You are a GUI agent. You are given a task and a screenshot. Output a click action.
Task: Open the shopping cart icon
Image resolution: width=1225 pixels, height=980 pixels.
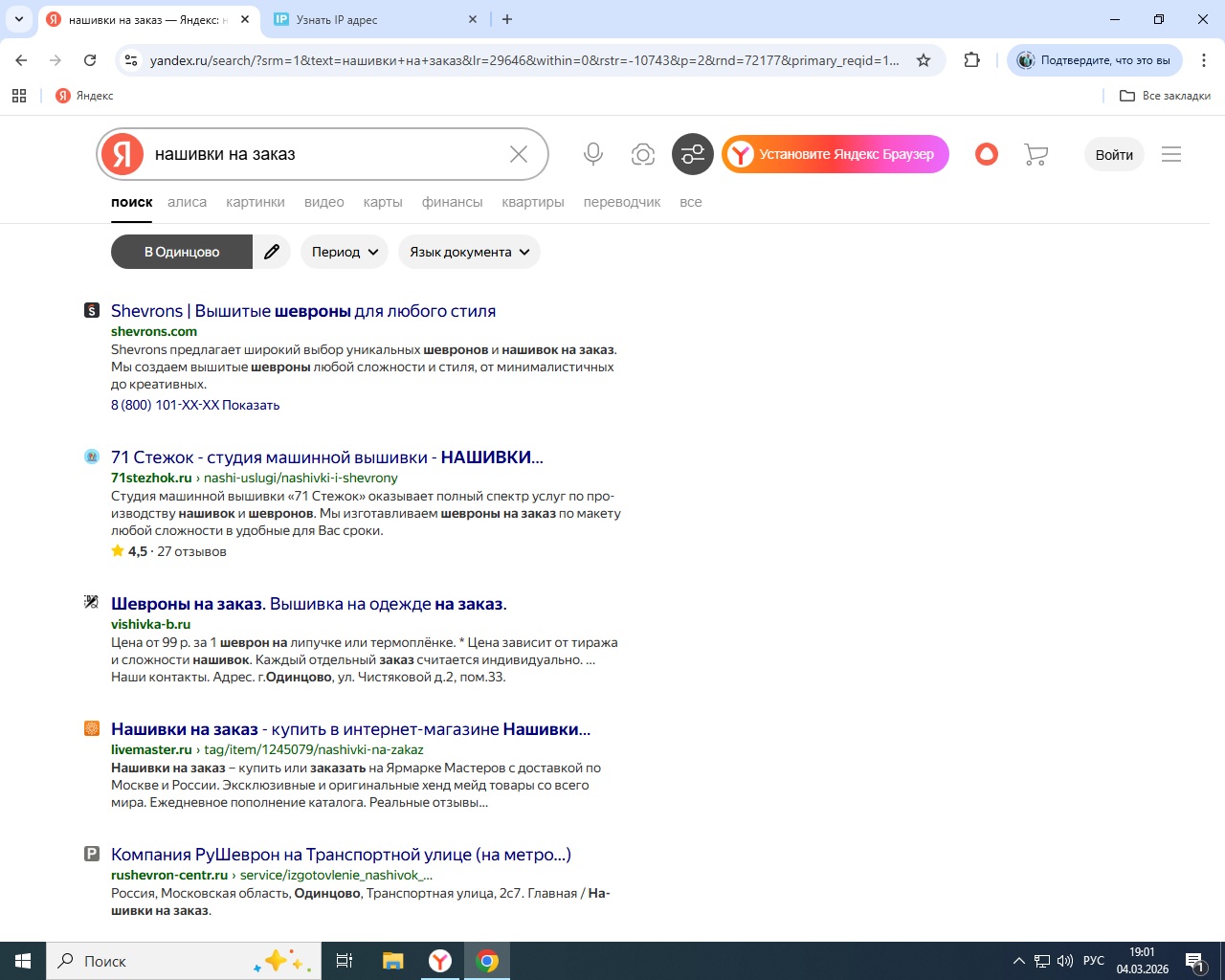(1036, 154)
